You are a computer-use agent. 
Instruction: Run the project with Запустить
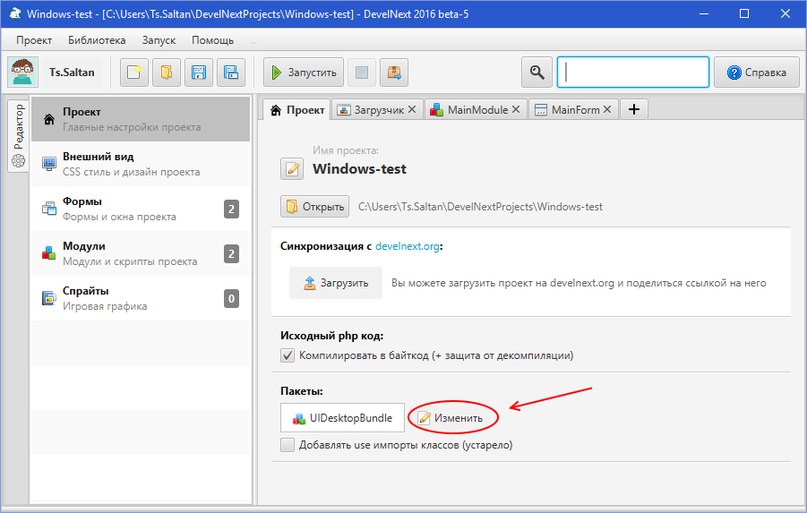pyautogui.click(x=304, y=73)
